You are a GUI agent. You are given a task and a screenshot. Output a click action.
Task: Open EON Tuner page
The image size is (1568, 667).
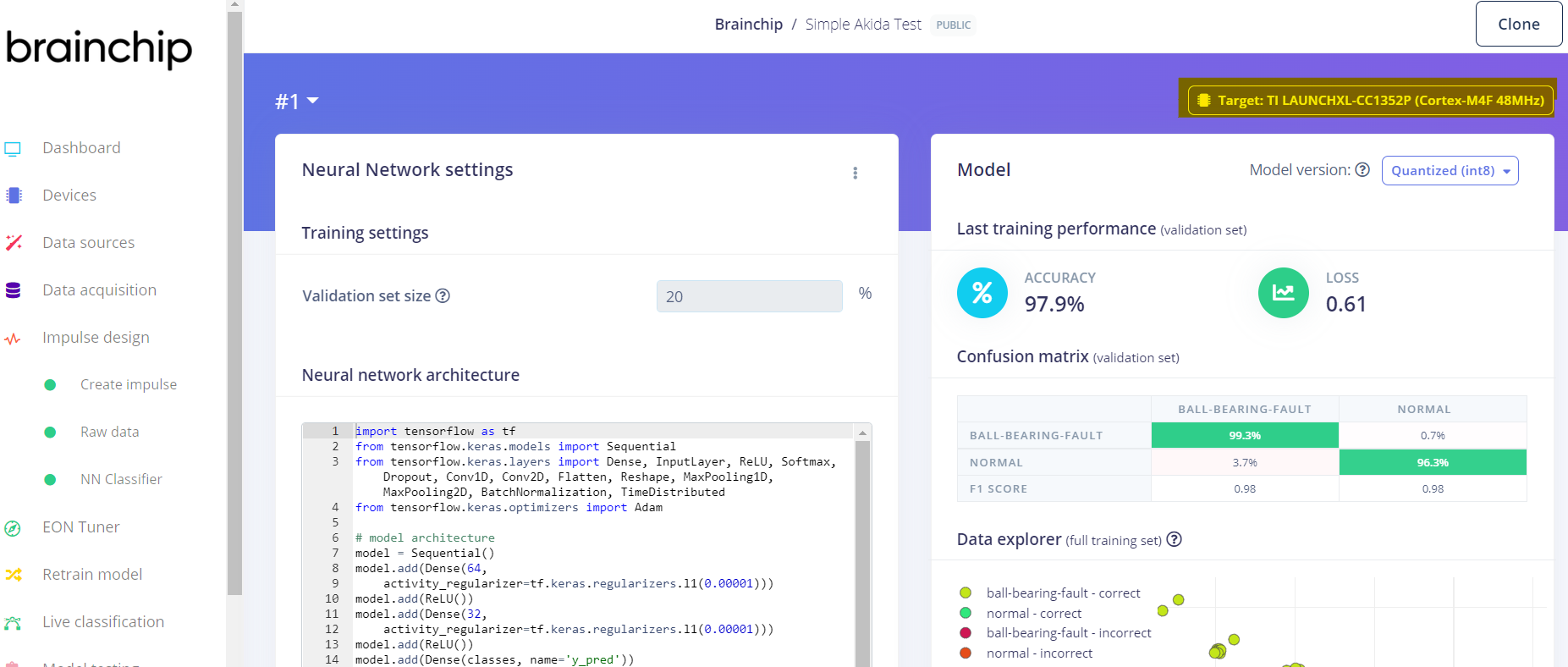(x=81, y=527)
